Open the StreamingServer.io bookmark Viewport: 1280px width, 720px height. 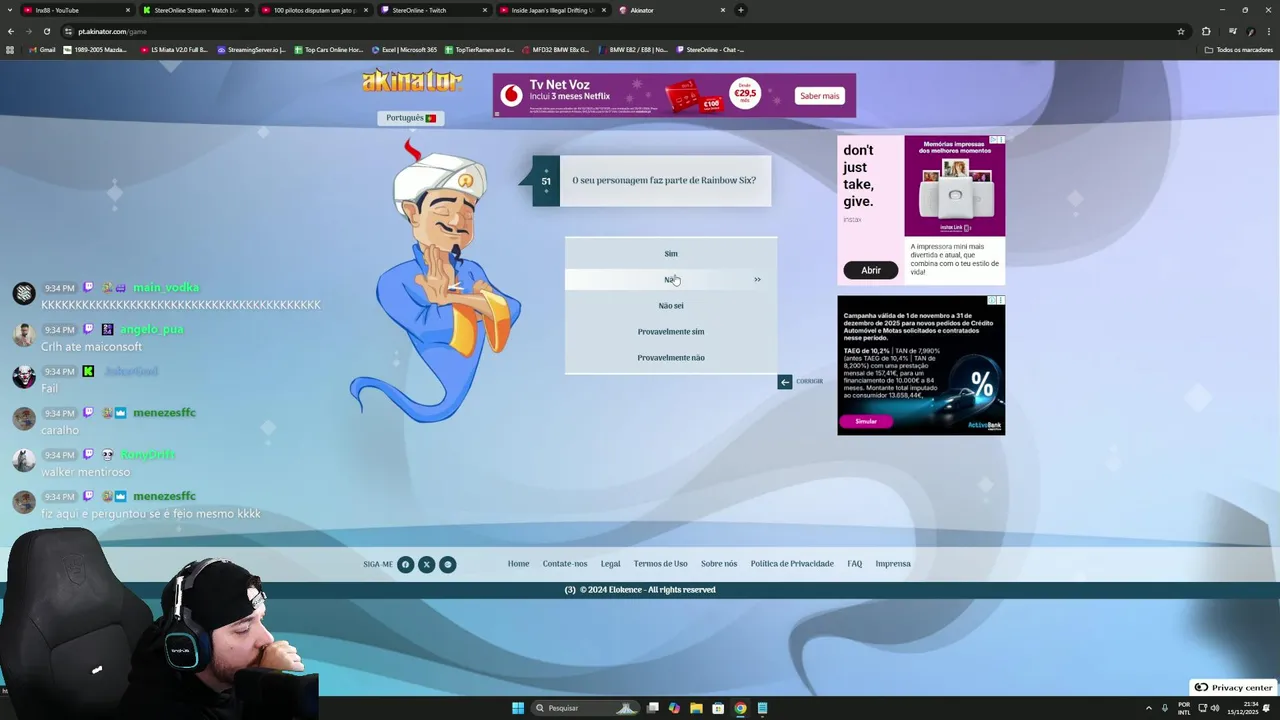coord(252,49)
